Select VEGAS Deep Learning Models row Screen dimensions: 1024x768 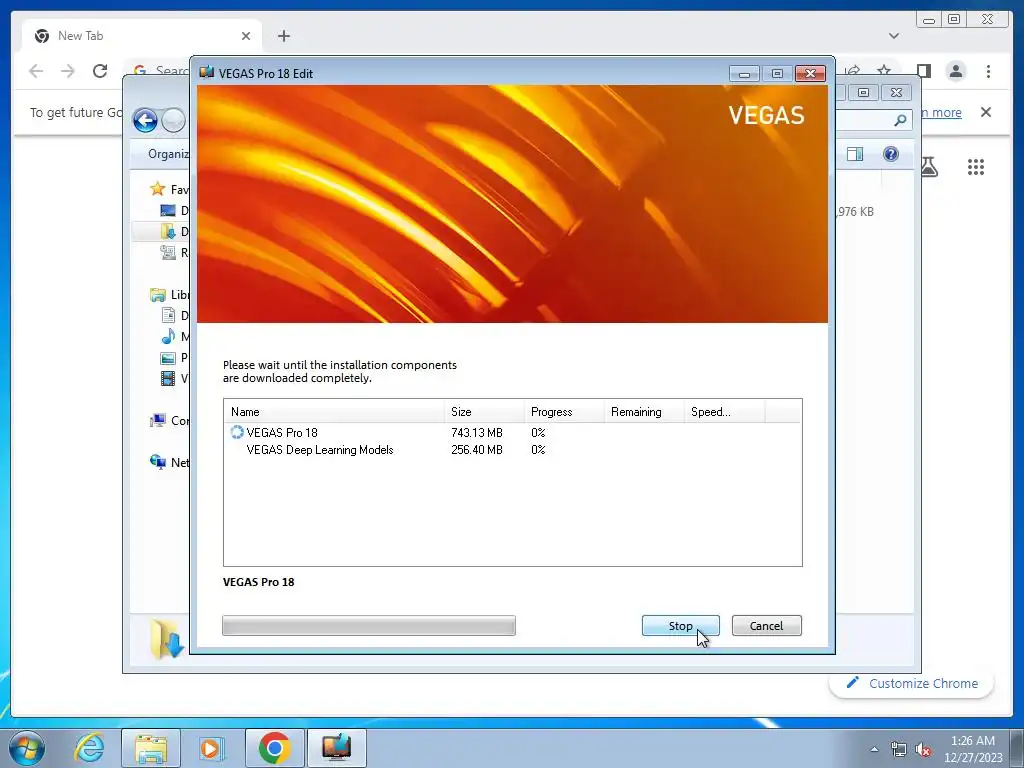(513, 449)
